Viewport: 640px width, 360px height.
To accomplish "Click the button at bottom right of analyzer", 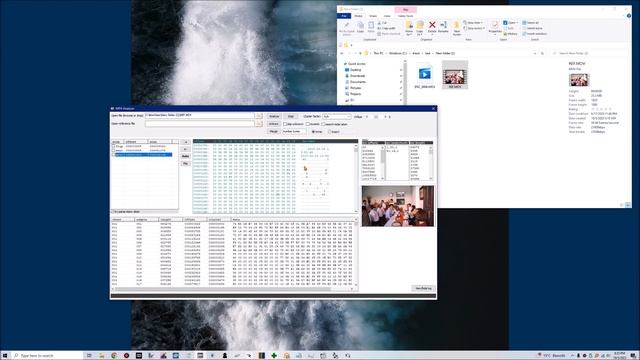I will (x=423, y=288).
